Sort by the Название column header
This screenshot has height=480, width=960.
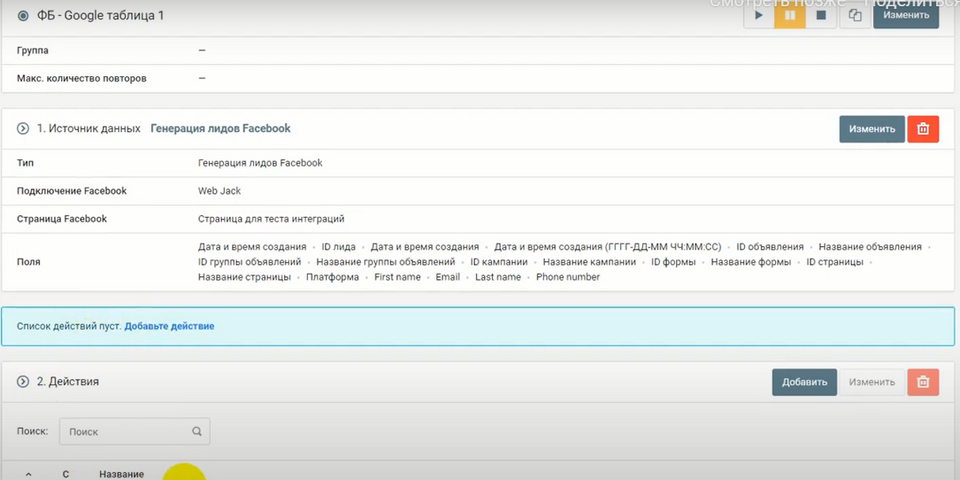point(121,474)
